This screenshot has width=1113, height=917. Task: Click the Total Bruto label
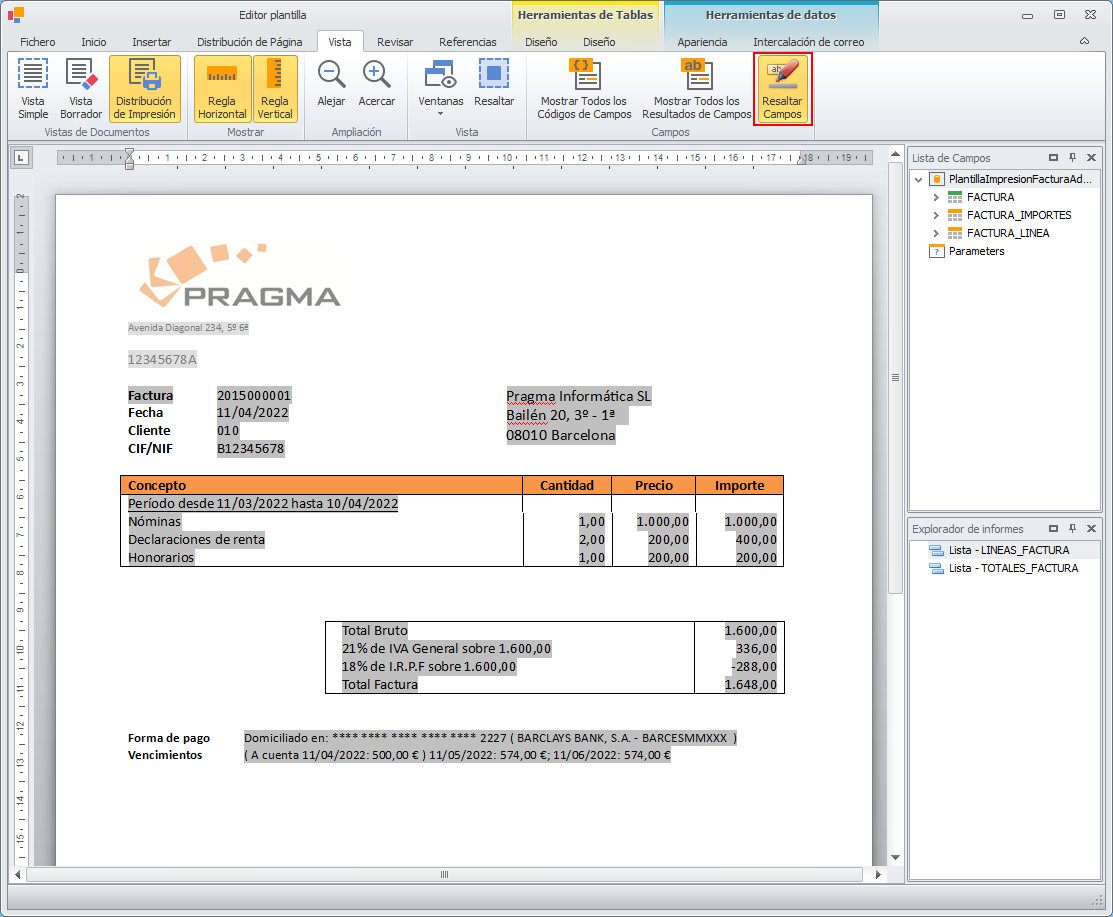point(375,630)
